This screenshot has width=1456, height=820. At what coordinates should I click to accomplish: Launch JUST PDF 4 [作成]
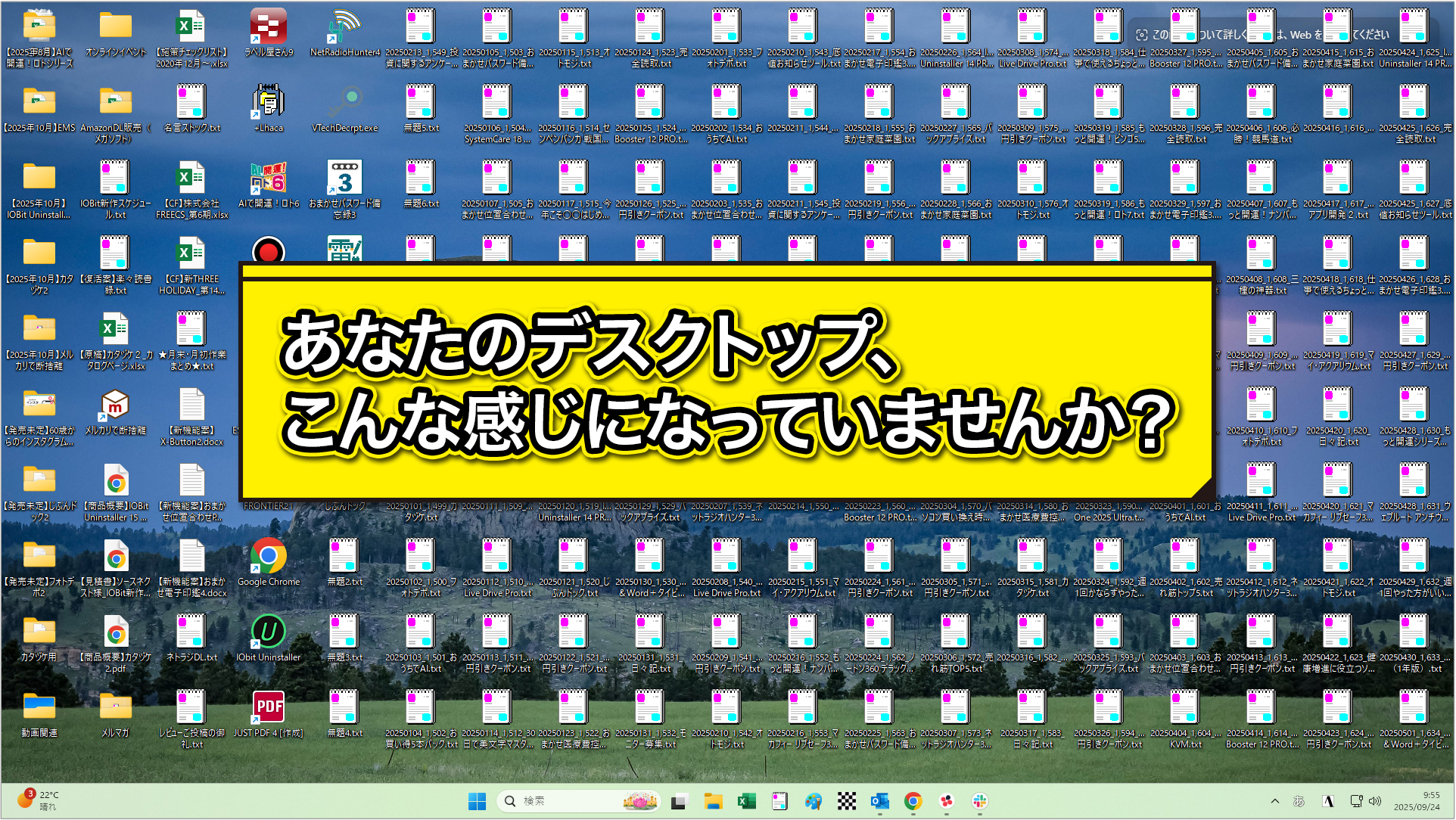coord(269,707)
